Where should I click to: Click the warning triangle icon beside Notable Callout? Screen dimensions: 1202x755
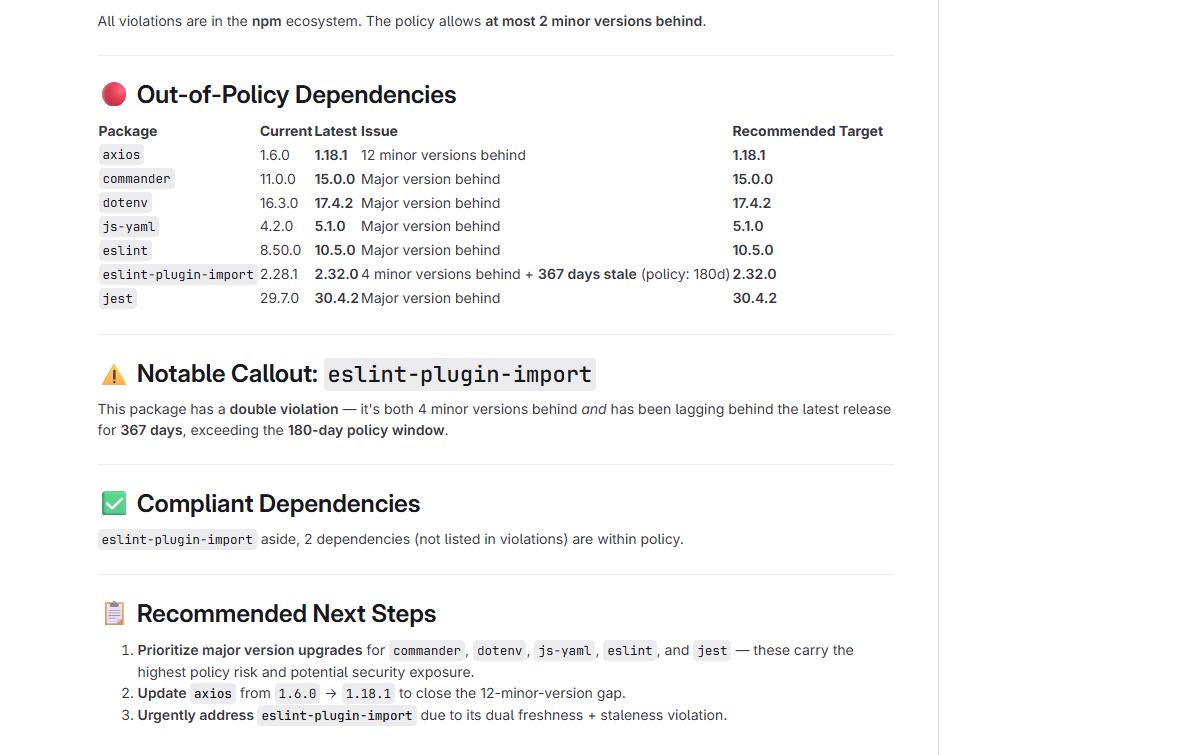114,375
